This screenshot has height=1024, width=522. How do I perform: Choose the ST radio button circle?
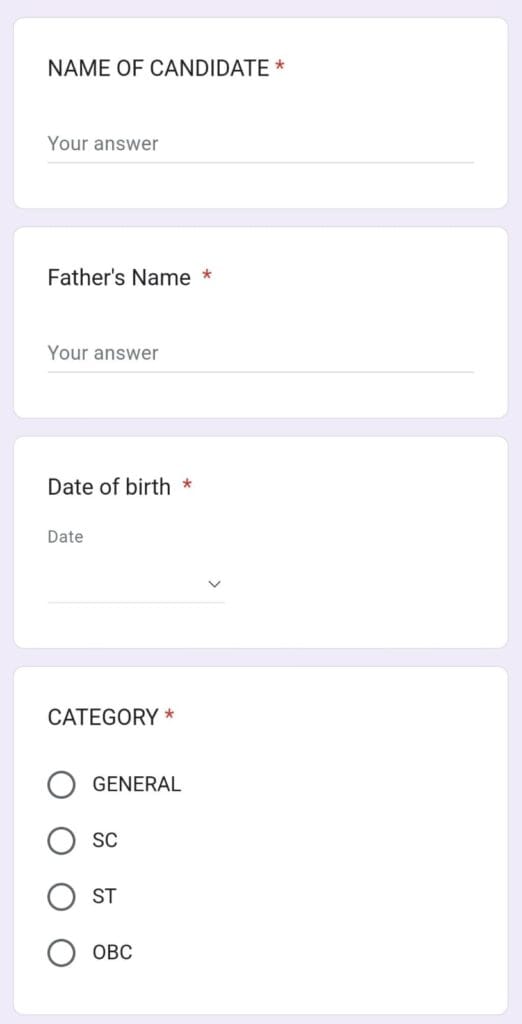(61, 897)
